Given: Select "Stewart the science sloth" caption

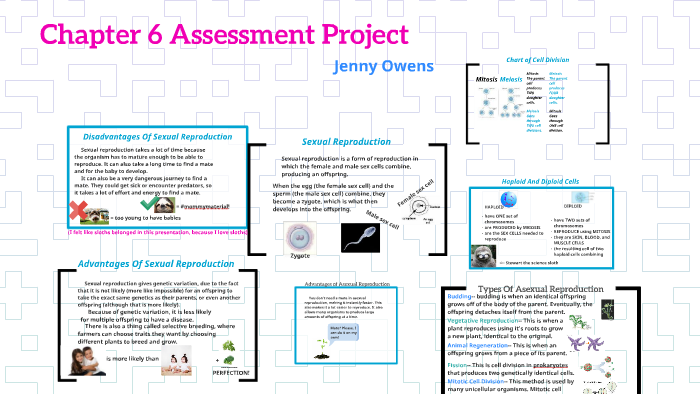Looking at the screenshot, I should point(532,263).
